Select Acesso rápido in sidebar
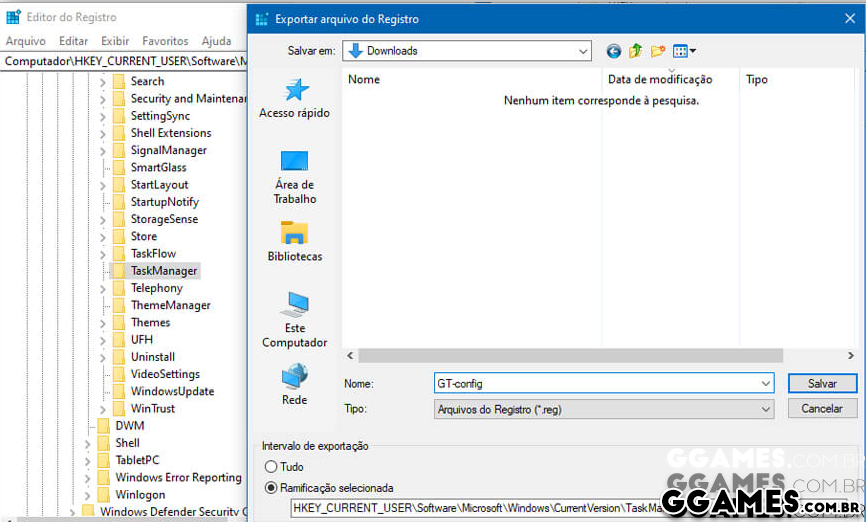The height and width of the screenshot is (522, 866). pyautogui.click(x=294, y=98)
